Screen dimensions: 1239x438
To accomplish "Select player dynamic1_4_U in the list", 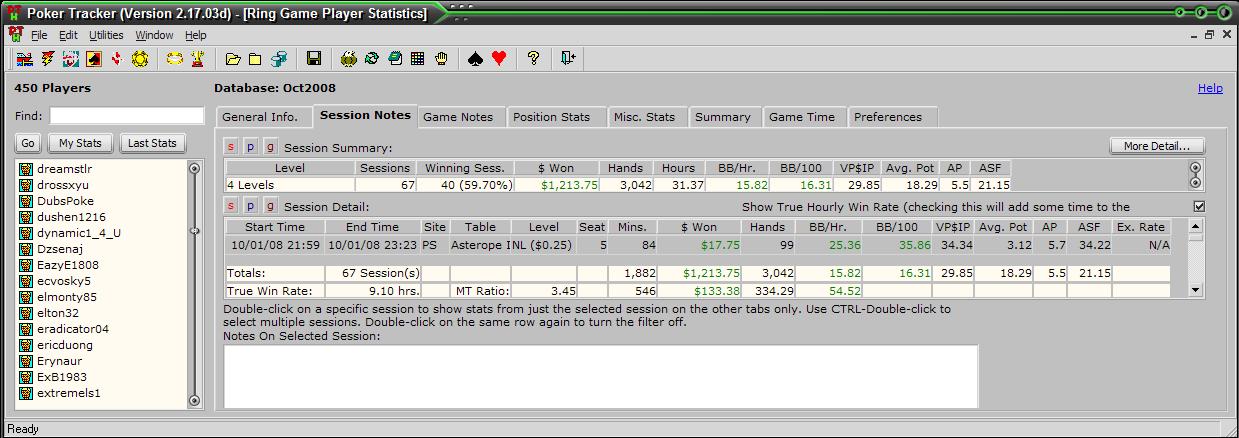I will point(78,233).
